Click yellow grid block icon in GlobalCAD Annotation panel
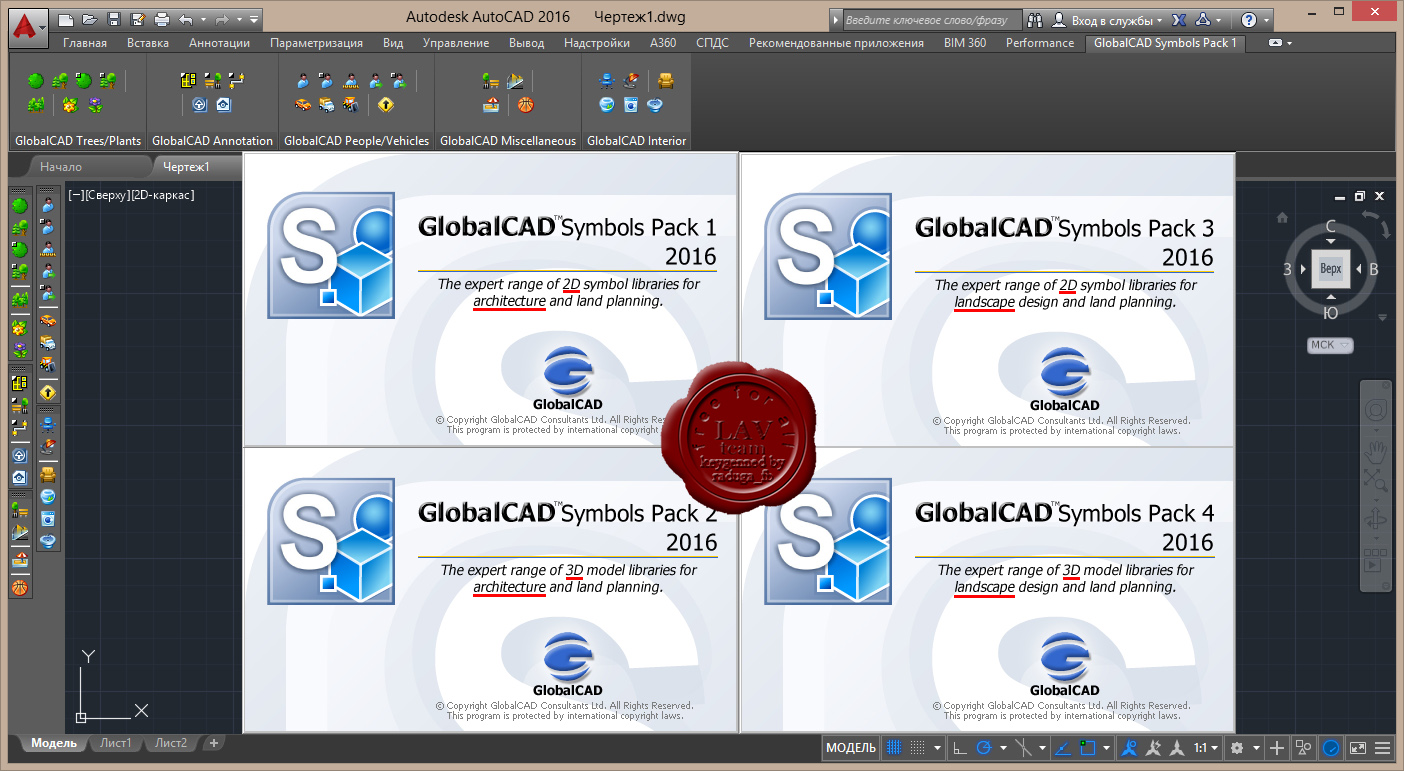This screenshot has width=1404, height=771. (x=188, y=80)
